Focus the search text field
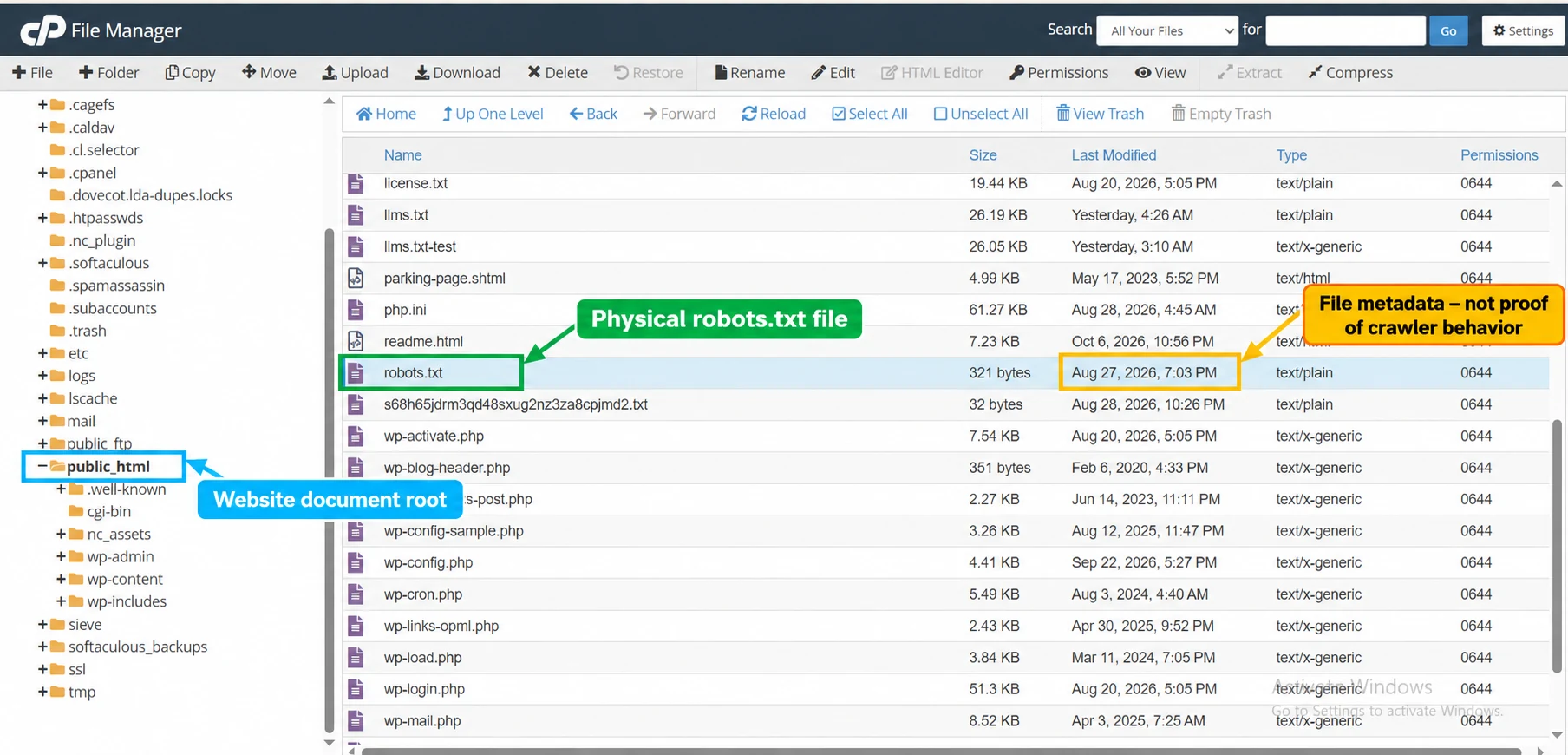 [1346, 30]
